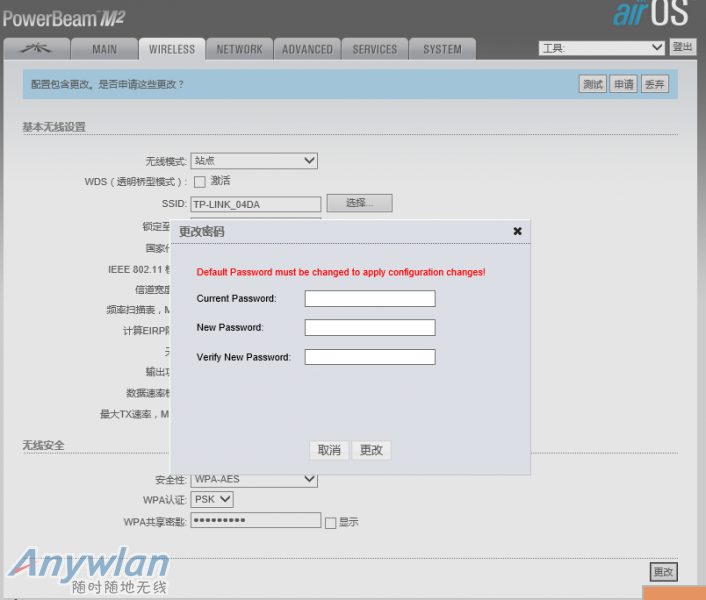Click the 申请 apply button
The width and height of the screenshot is (706, 600).
coord(624,84)
